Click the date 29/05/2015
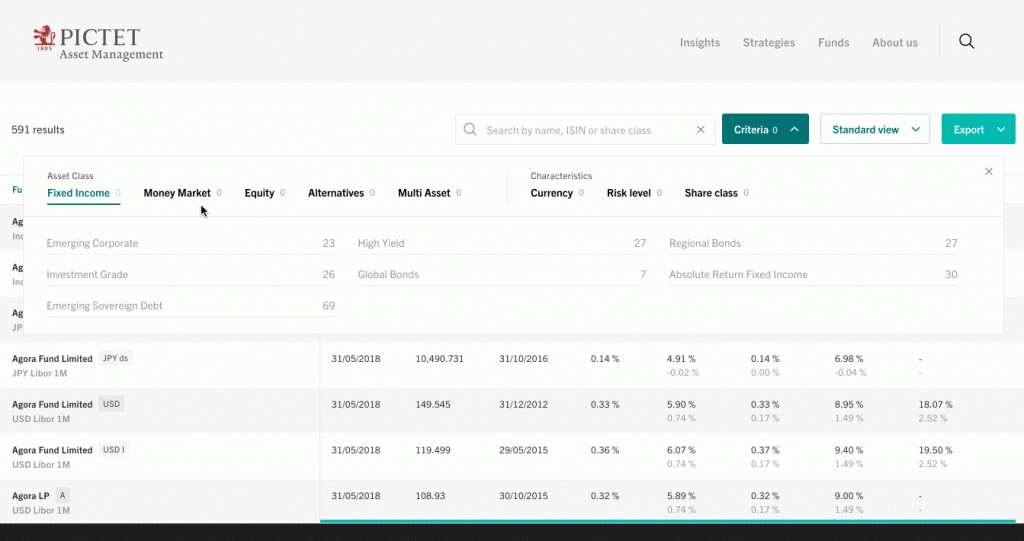Screen dimensions: 1024x541 tap(523, 450)
